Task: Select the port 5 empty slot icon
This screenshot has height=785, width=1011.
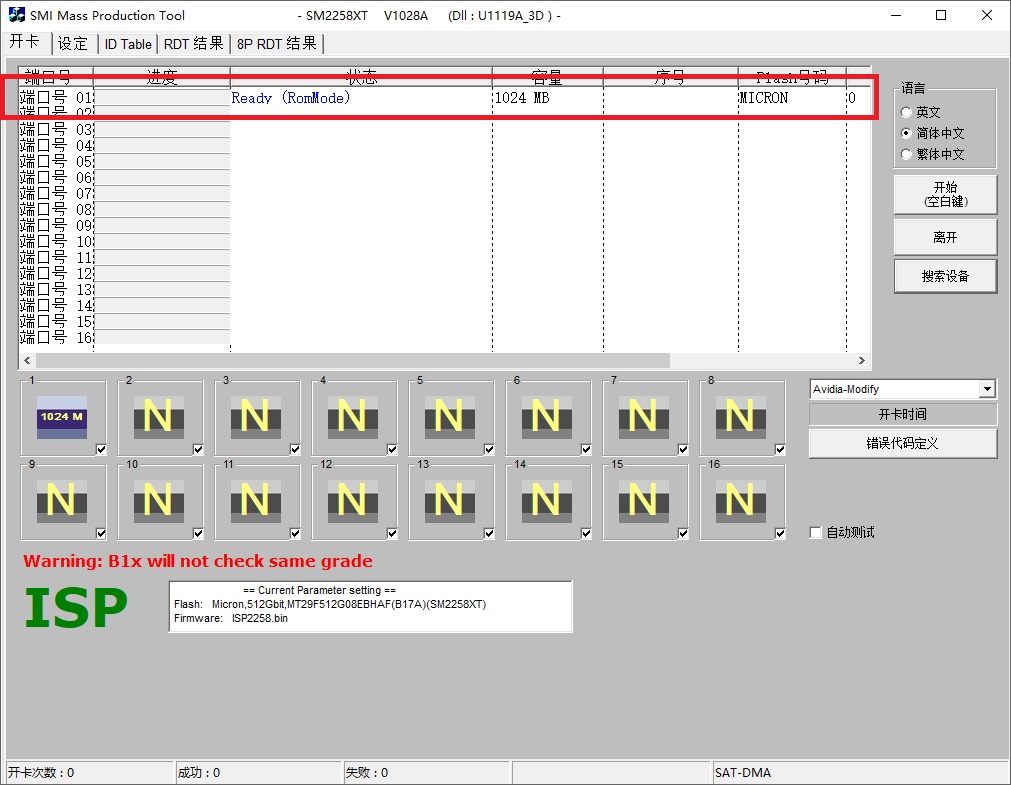Action: pos(450,416)
